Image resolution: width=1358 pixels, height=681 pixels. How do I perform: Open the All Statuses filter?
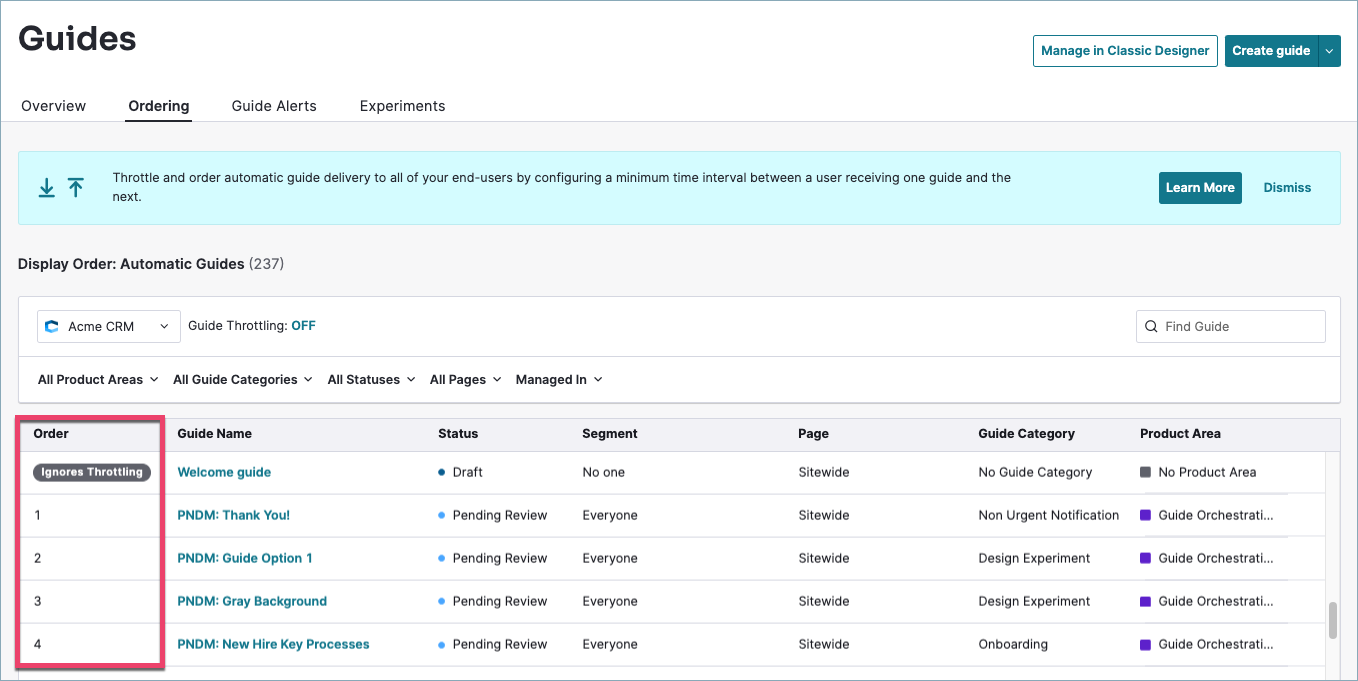371,380
